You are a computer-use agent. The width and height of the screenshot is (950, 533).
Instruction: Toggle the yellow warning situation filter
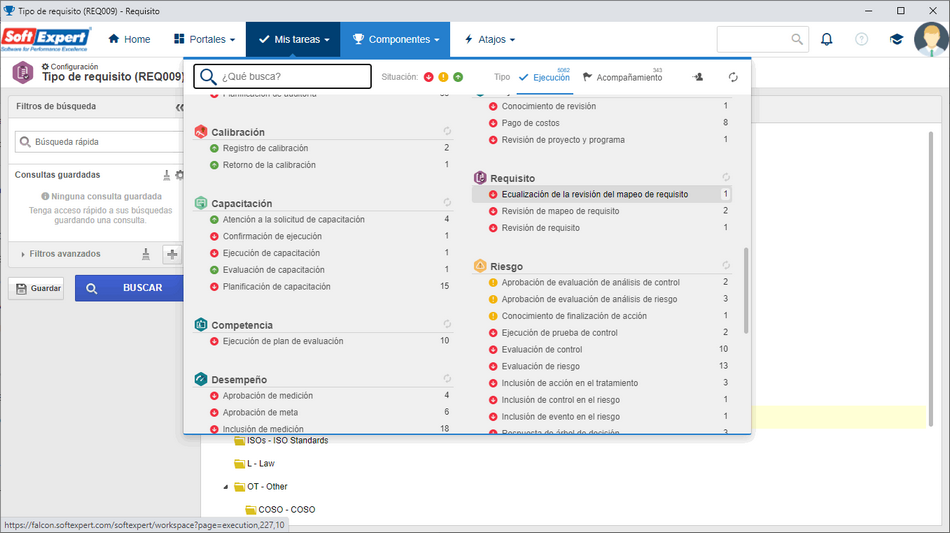pyautogui.click(x=443, y=77)
